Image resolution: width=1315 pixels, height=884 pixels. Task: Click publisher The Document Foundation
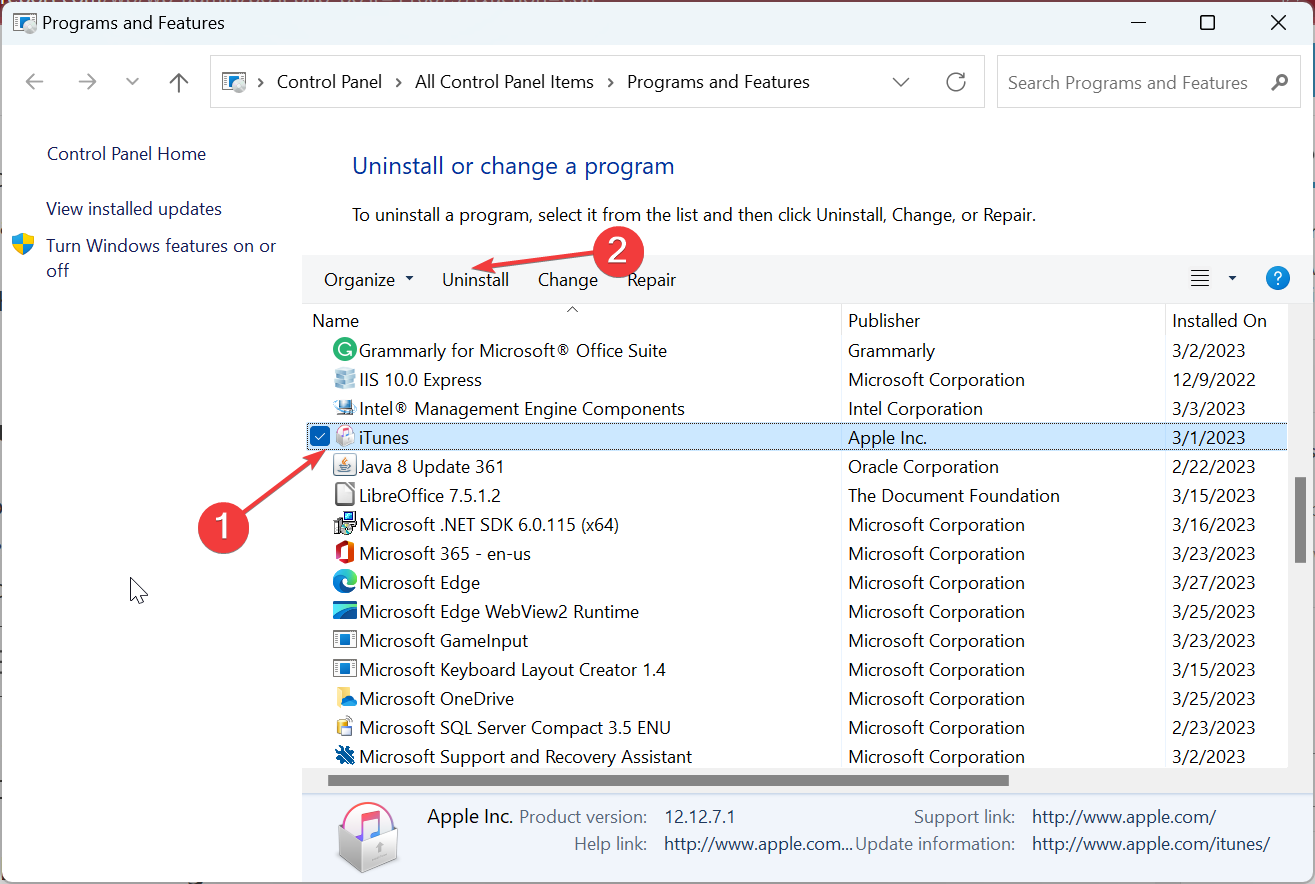[x=954, y=495]
